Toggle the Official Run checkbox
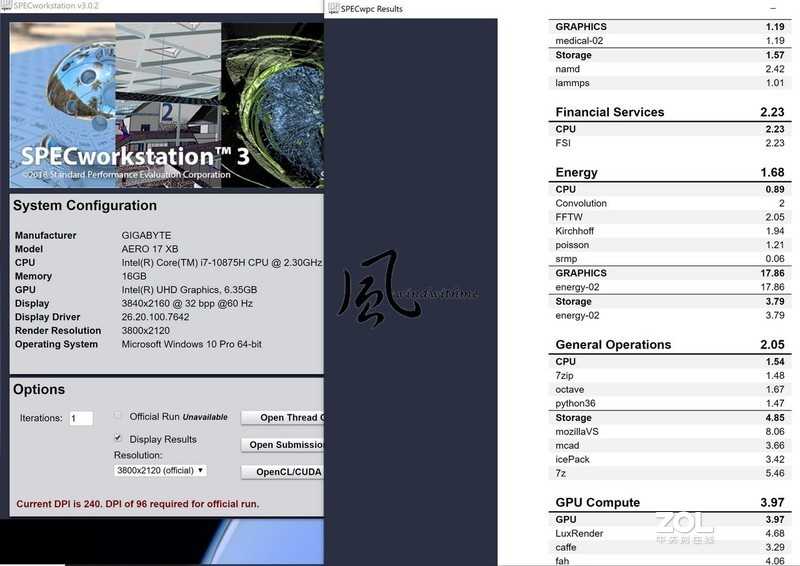The height and width of the screenshot is (566, 800). click(x=118, y=415)
